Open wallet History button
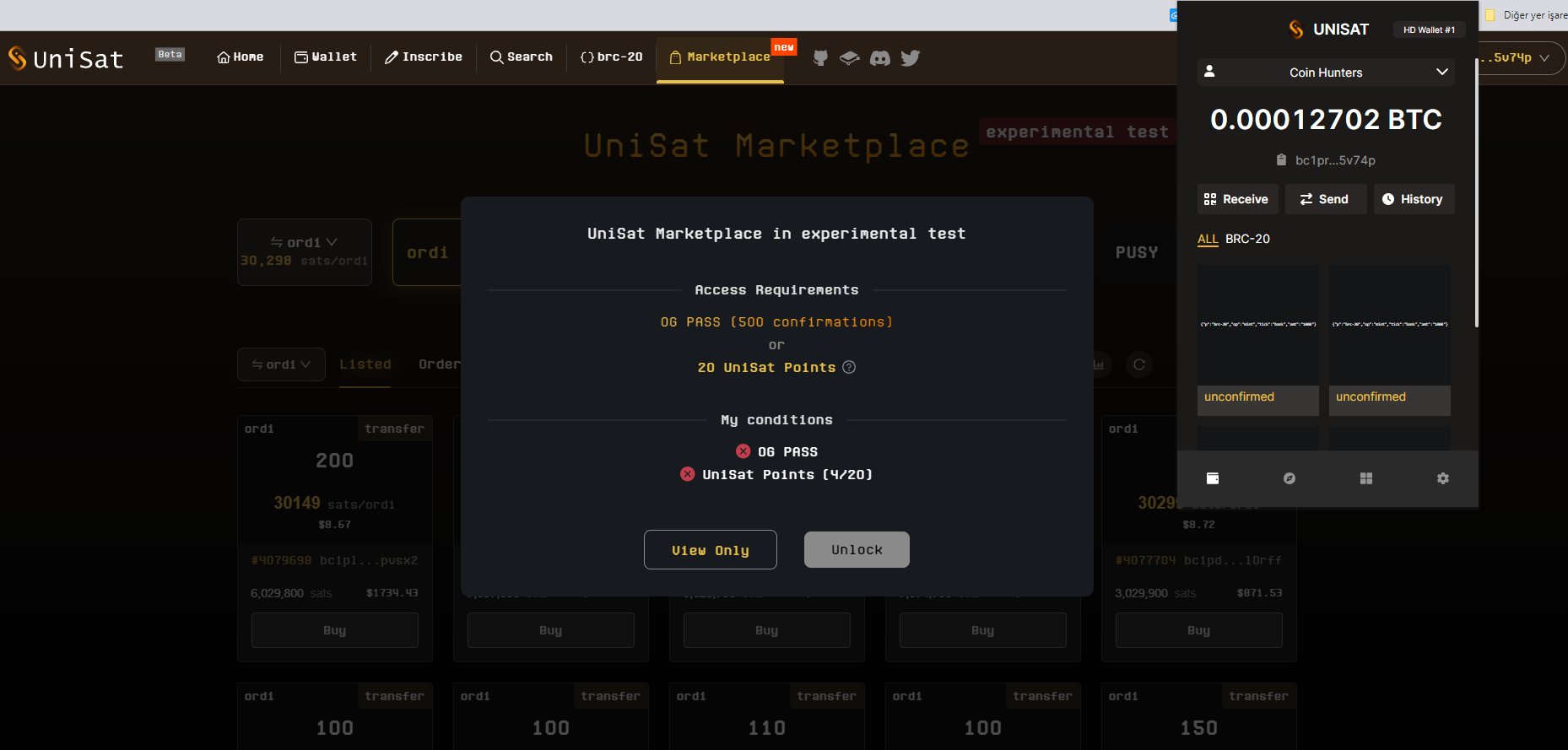The height and width of the screenshot is (750, 1568). tap(1414, 199)
